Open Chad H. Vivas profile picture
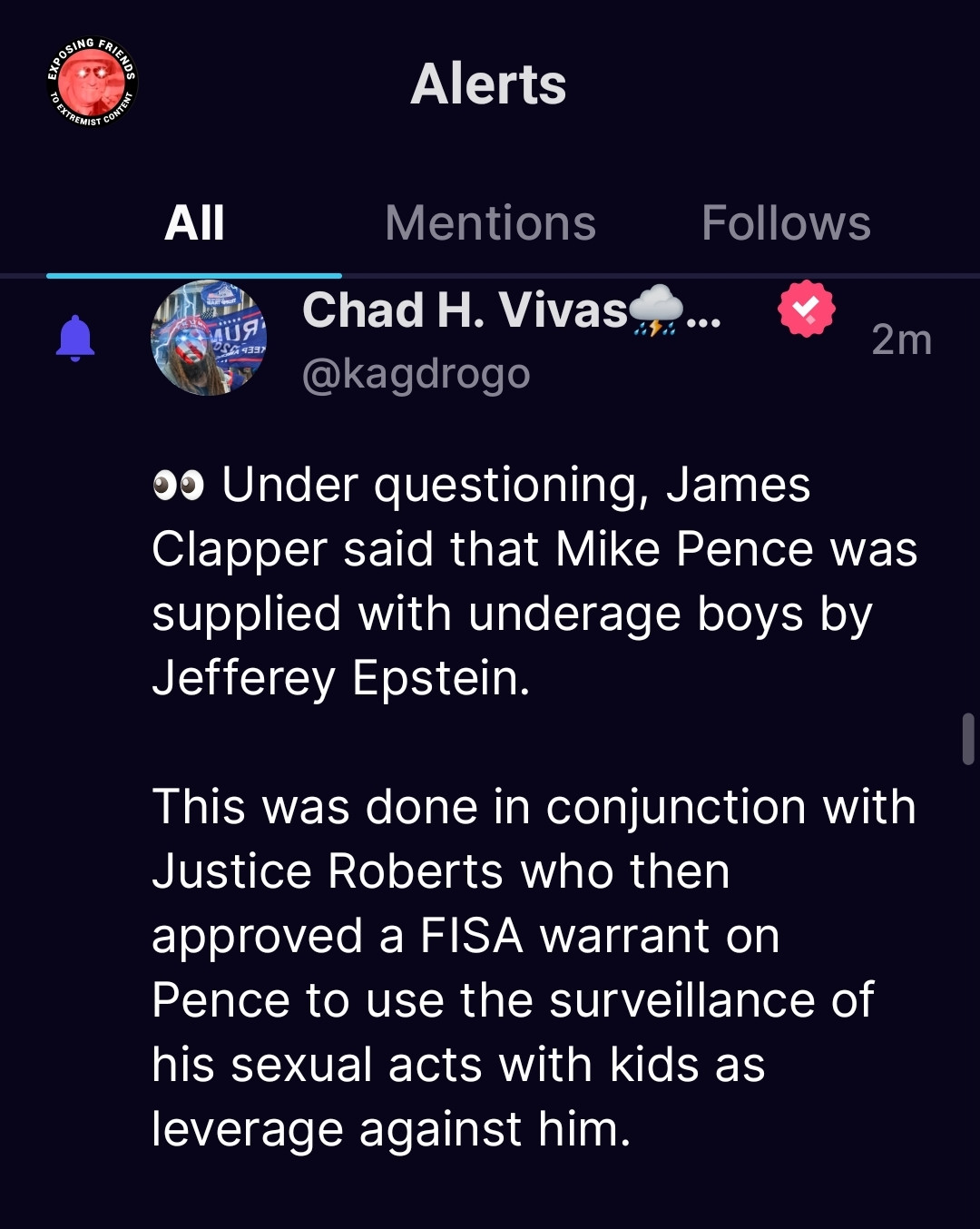 [x=209, y=339]
